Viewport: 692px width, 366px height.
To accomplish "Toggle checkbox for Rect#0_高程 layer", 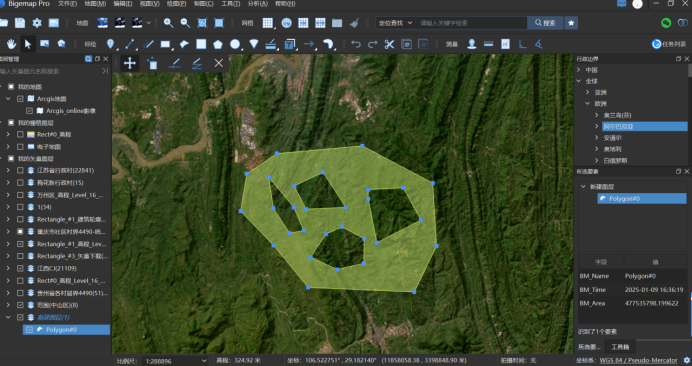I will point(20,134).
